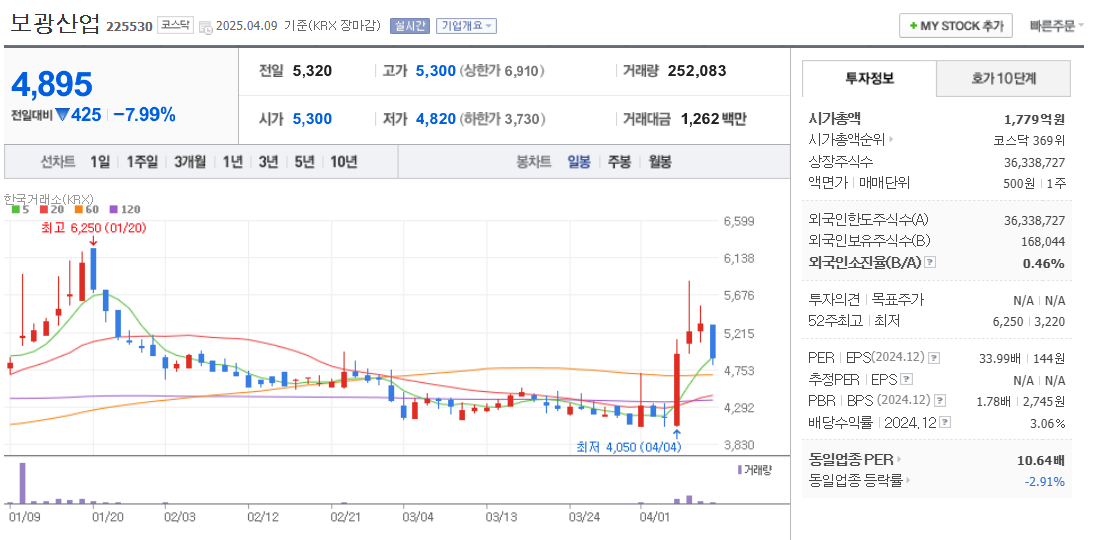
Task: Click the 외국인보유주식수(B) value 168,044
Action: (x=1042, y=241)
